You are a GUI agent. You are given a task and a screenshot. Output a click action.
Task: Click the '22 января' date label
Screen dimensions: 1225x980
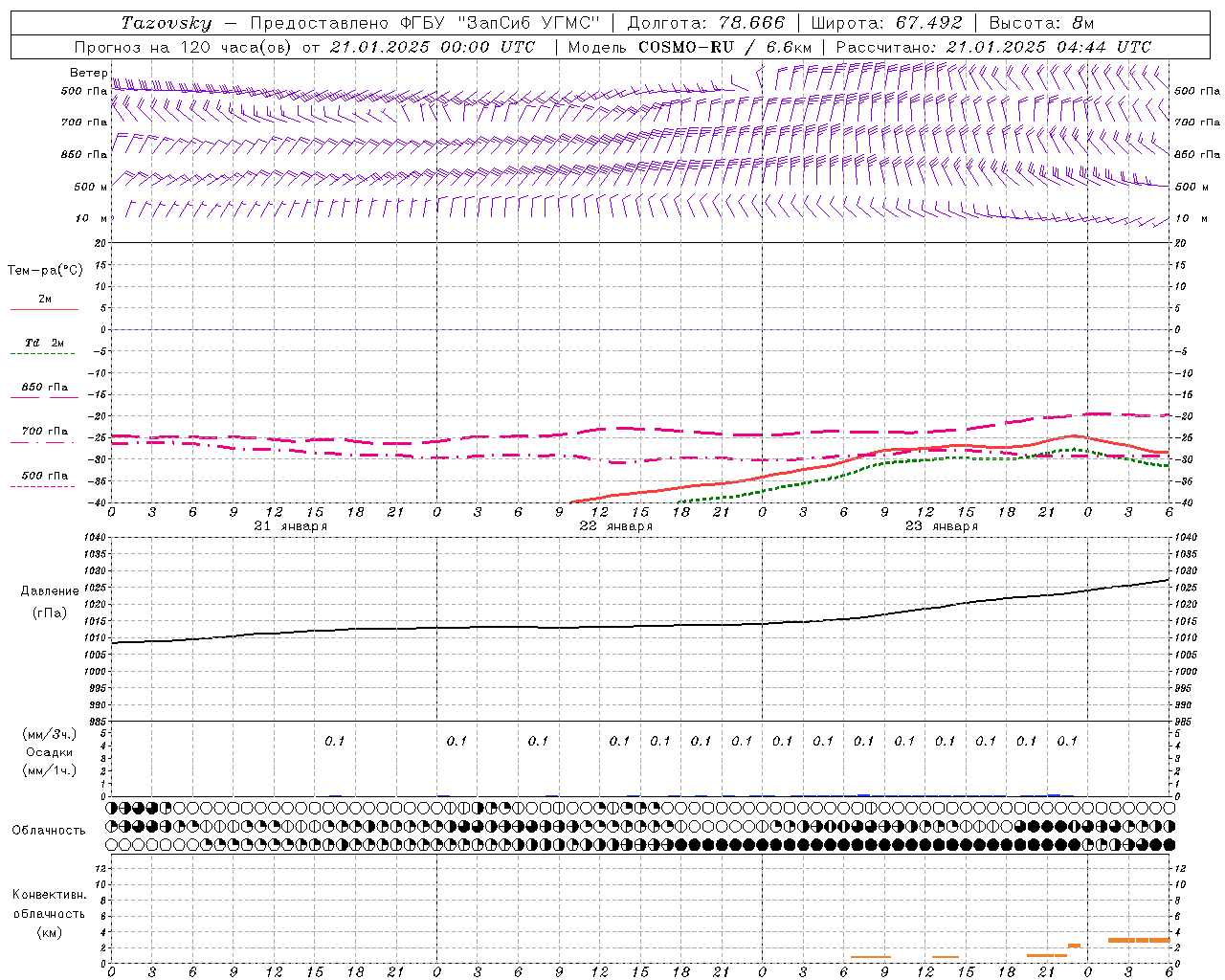pyautogui.click(x=616, y=526)
